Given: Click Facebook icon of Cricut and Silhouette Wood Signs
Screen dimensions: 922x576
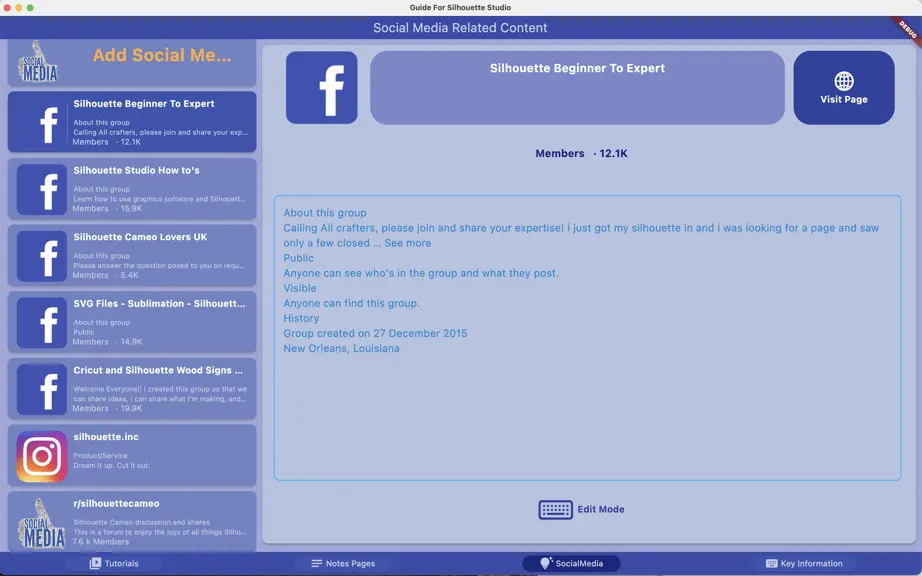Looking at the screenshot, I should click(x=42, y=389).
